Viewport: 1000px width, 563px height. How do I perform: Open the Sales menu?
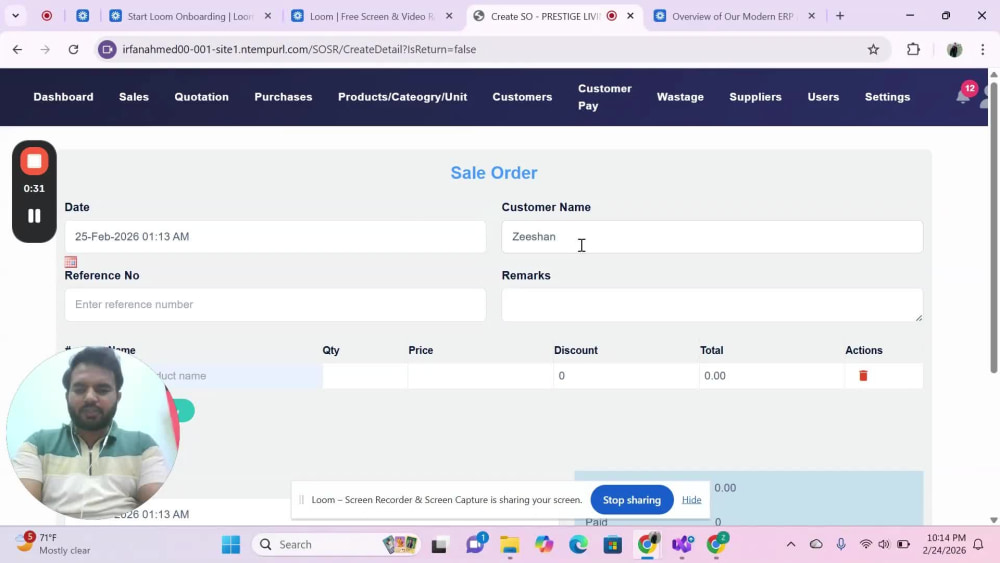click(134, 97)
